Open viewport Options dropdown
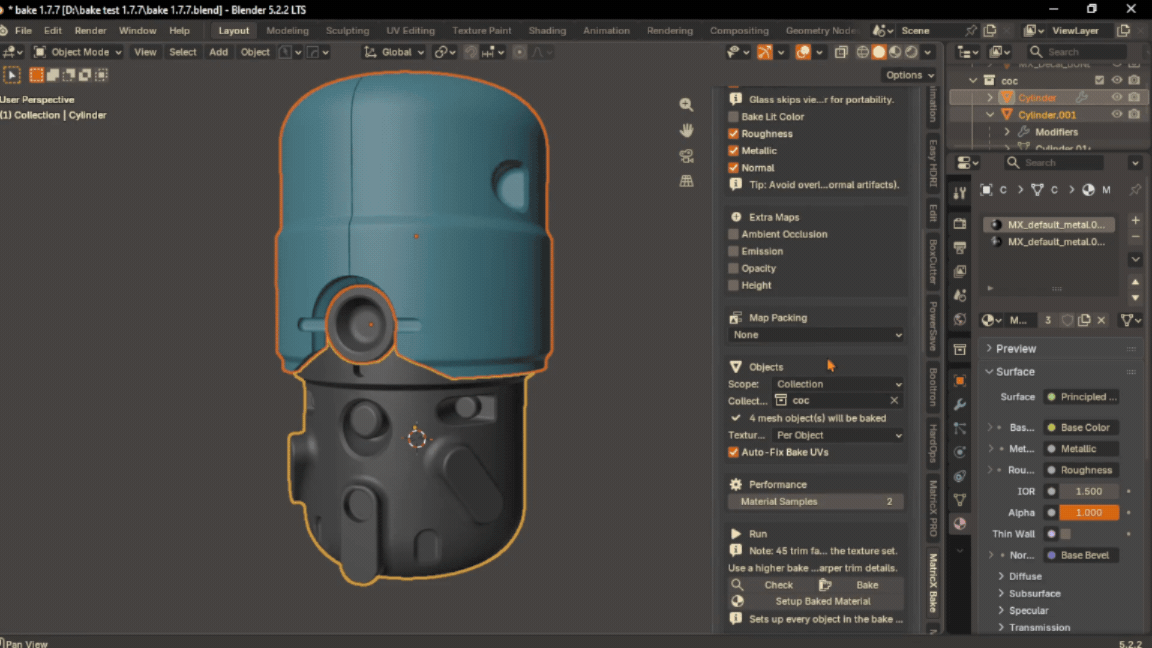 point(909,75)
